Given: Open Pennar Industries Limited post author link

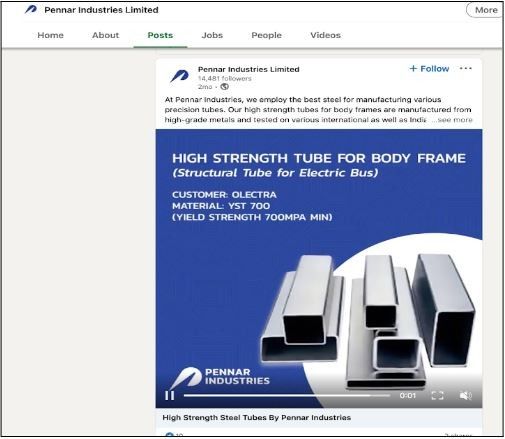Looking at the screenshot, I should [x=248, y=69].
